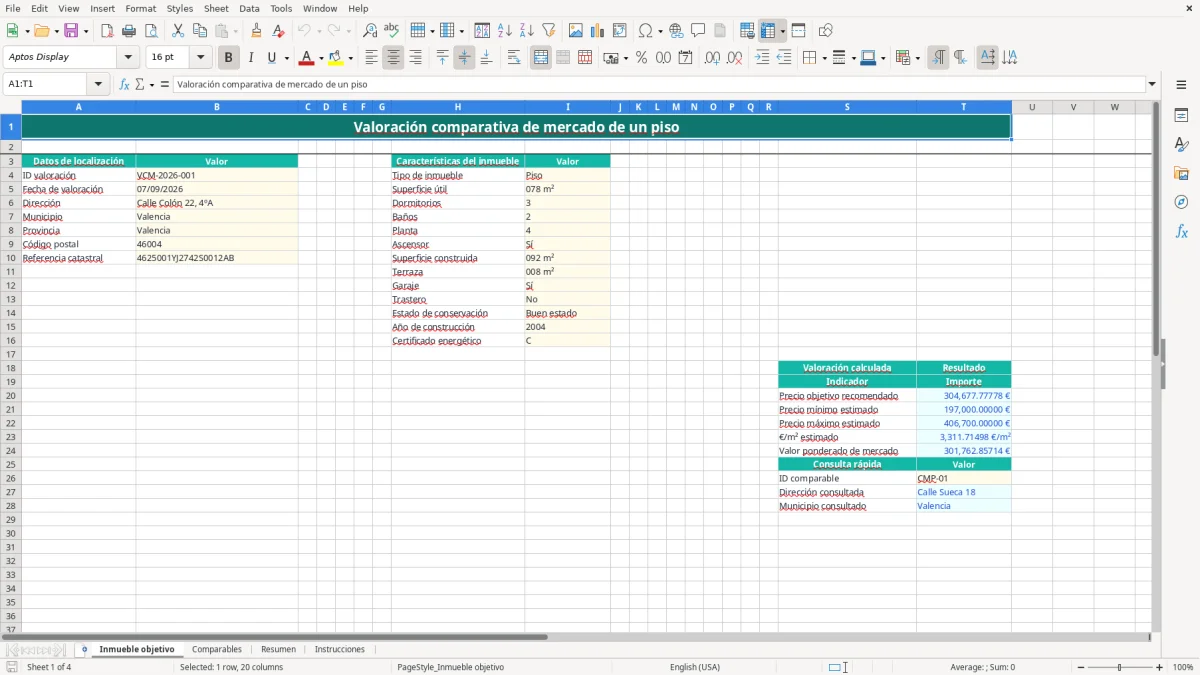Toggle align left
Image resolution: width=1200 pixels, height=675 pixels.
371,58
